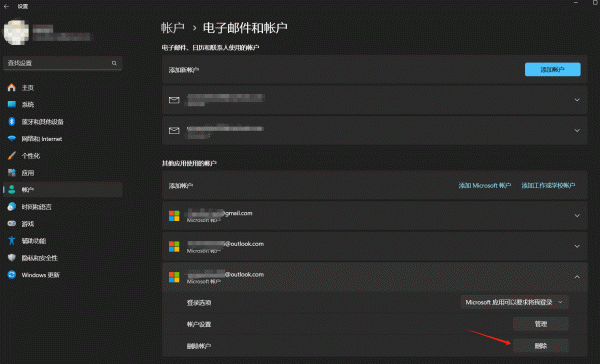The image size is (600, 364).
Task: Click Microsoft logo of collapsed outlook.com account
Action: point(174,246)
